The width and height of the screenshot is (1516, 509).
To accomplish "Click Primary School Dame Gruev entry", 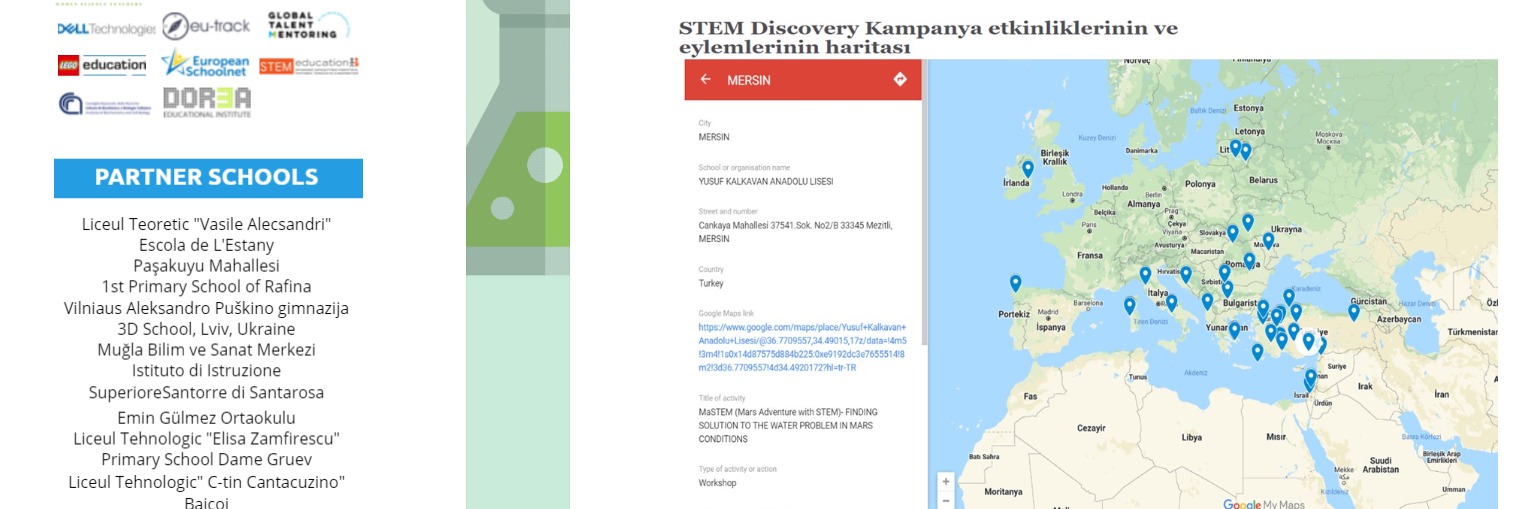I will pos(206,460).
